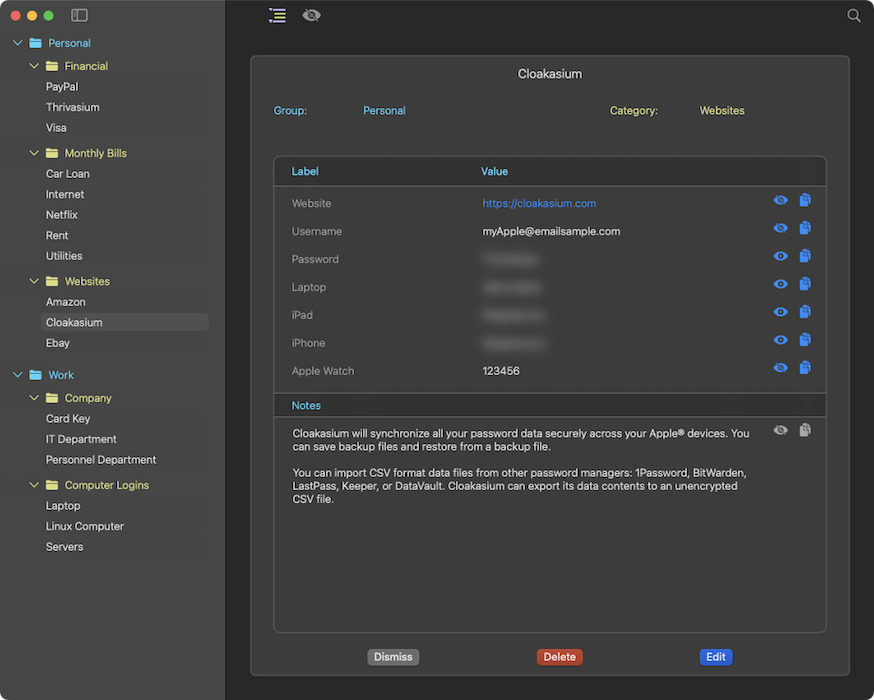
Task: Toggle visibility of the iPhone value
Action: [780, 341]
